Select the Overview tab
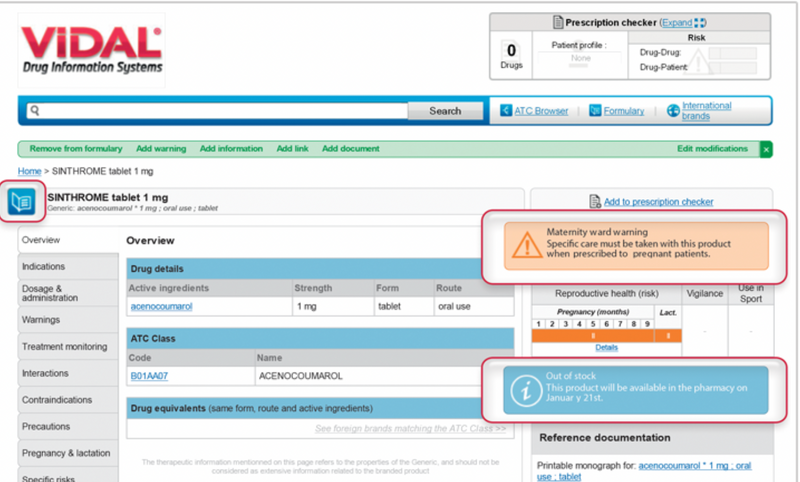The width and height of the screenshot is (800, 482). tap(68, 240)
